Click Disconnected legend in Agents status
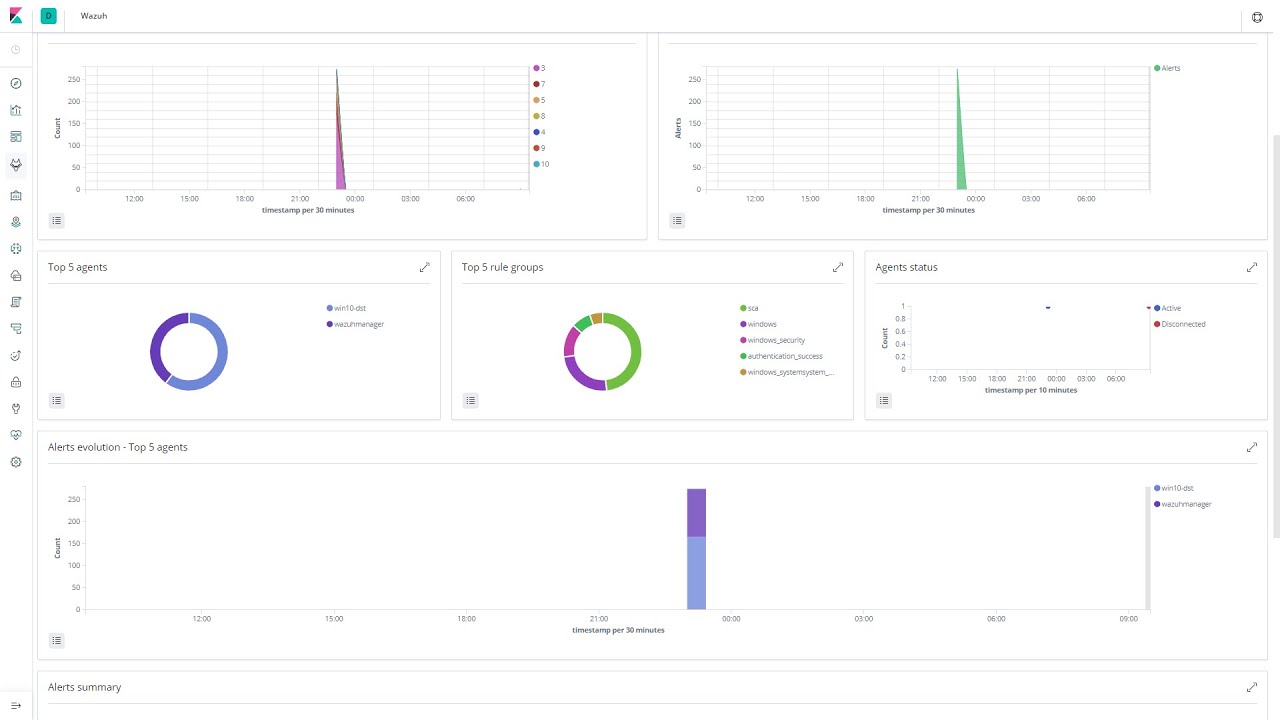The height and width of the screenshot is (720, 1280). (x=1179, y=324)
